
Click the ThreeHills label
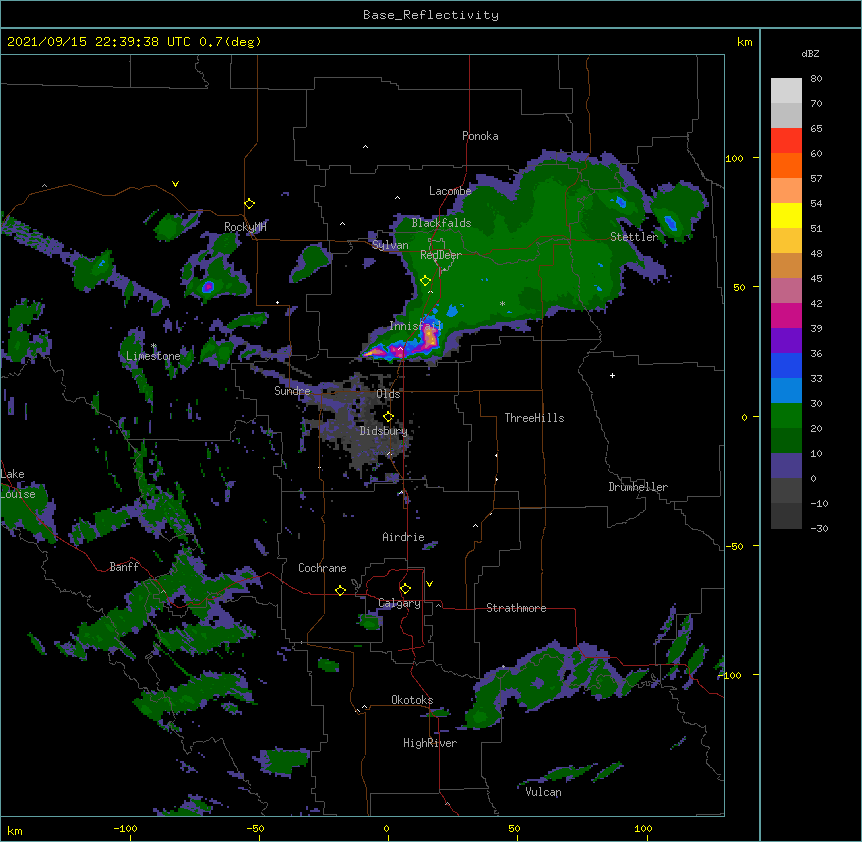[x=534, y=418]
